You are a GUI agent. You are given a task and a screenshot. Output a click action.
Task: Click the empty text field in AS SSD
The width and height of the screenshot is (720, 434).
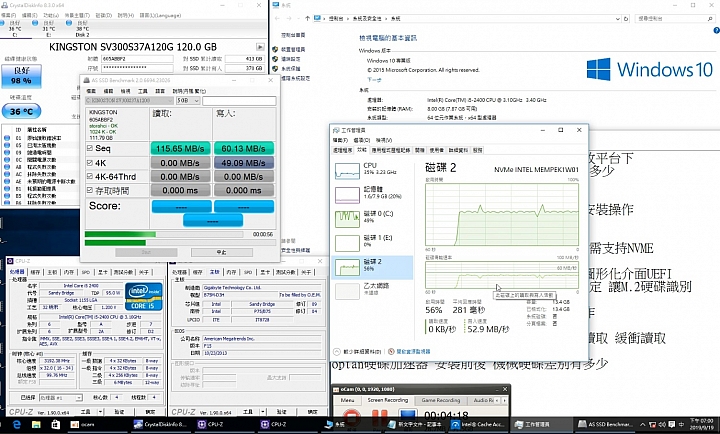click(239, 100)
